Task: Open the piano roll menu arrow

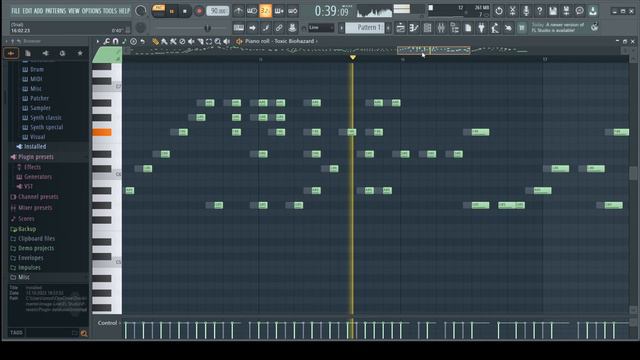Action: click(98, 41)
